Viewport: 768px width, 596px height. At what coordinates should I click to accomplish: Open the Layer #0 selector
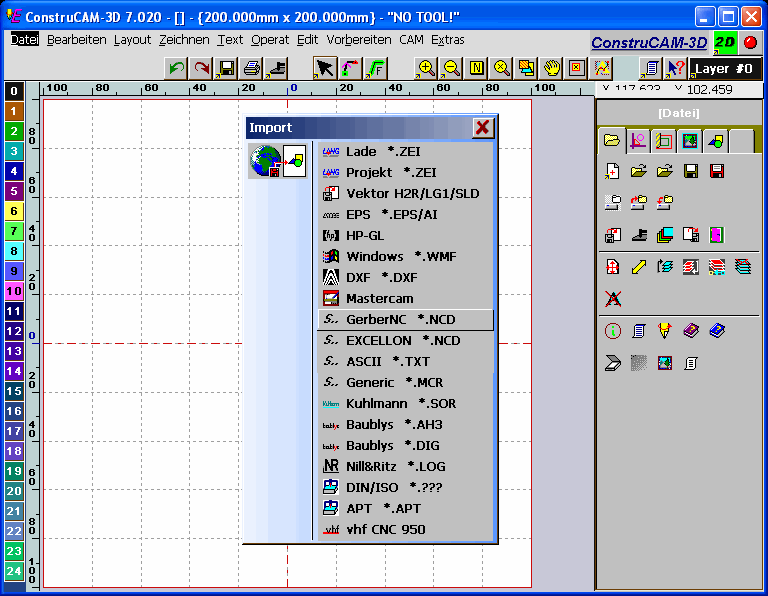tap(725, 68)
